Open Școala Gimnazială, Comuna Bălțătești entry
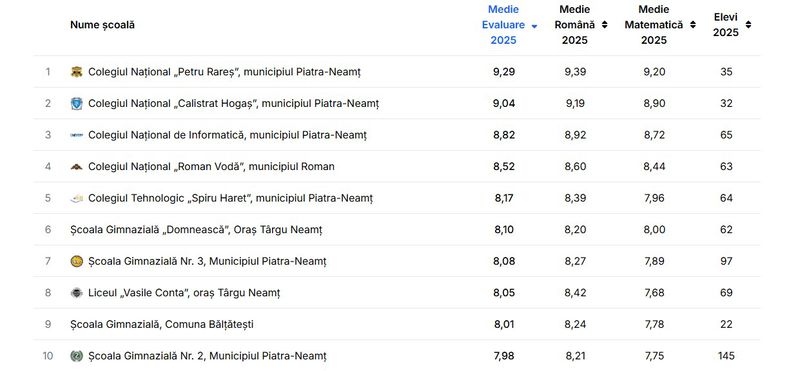800x371 pixels. tap(162, 325)
